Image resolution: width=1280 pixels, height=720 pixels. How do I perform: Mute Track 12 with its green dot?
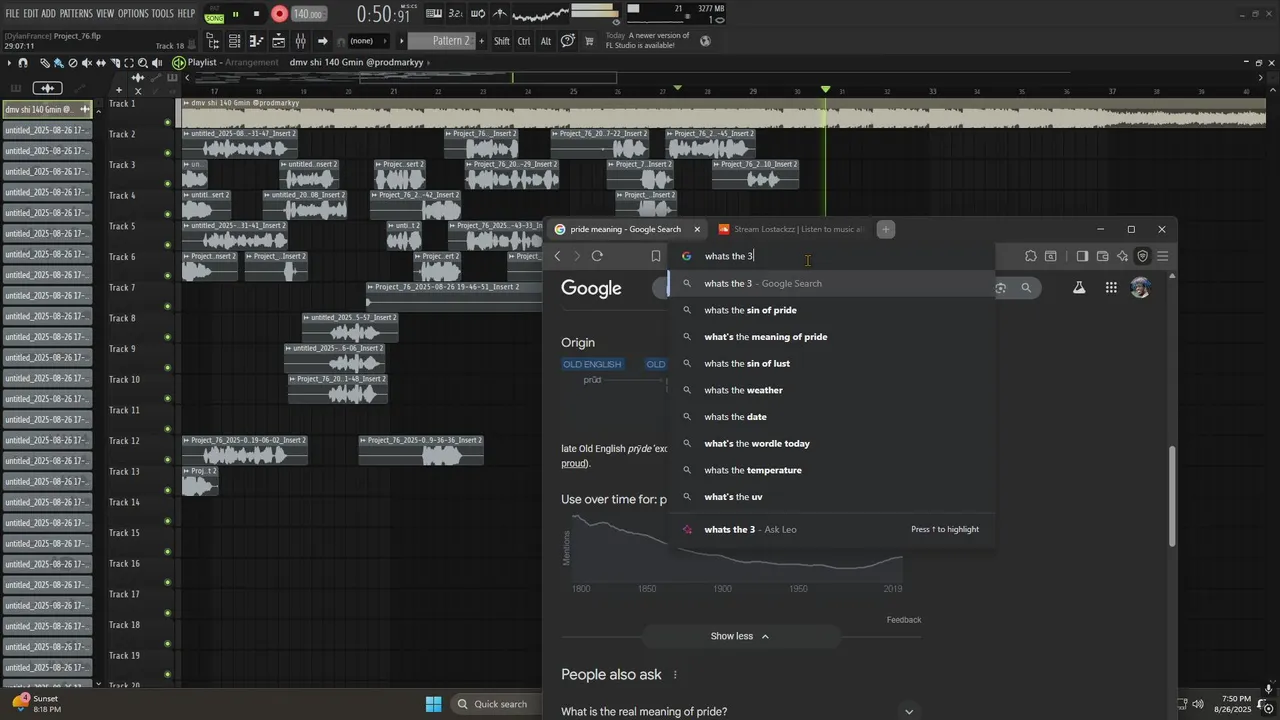167,460
